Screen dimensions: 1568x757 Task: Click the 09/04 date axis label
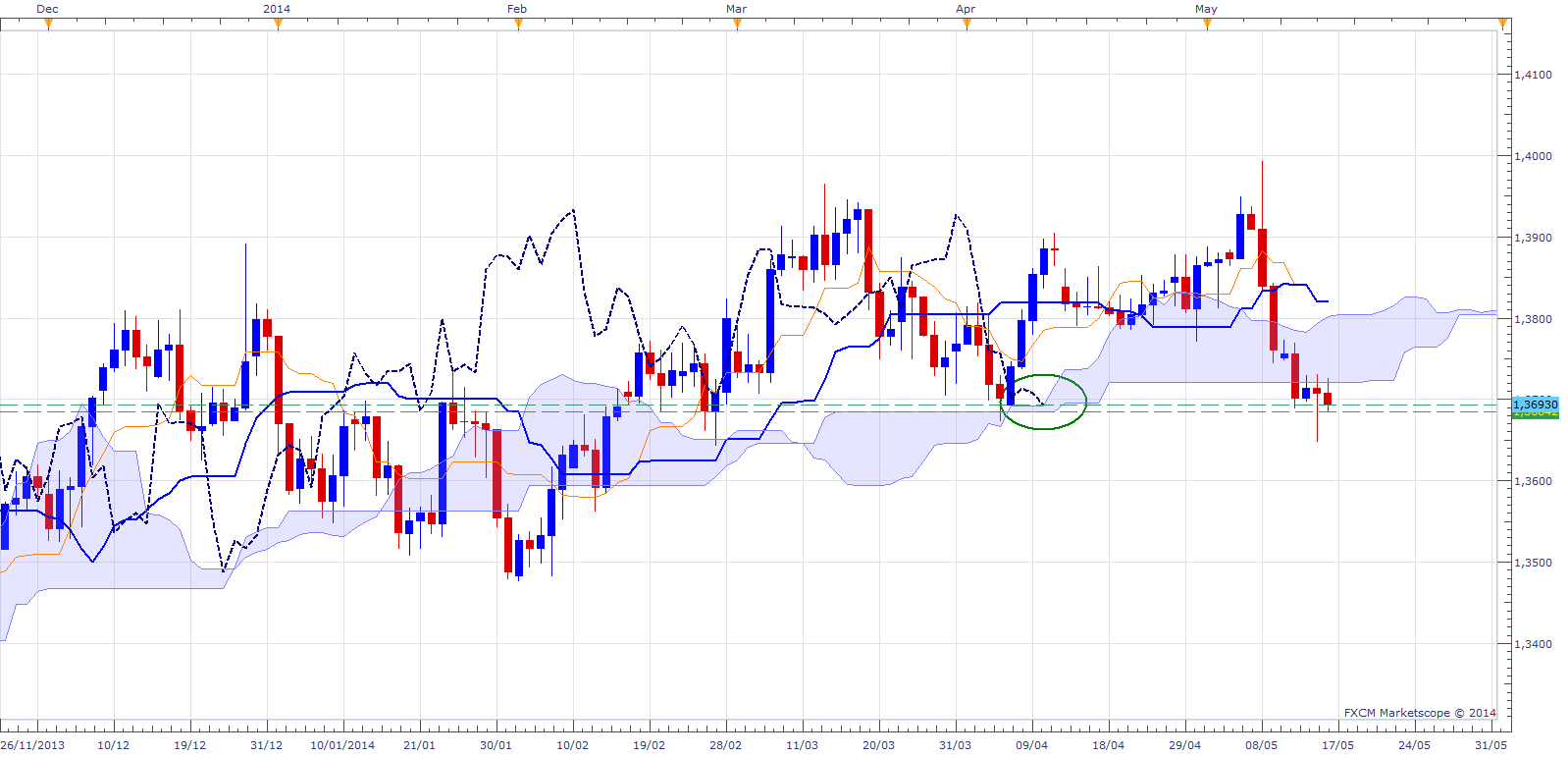[x=1031, y=745]
